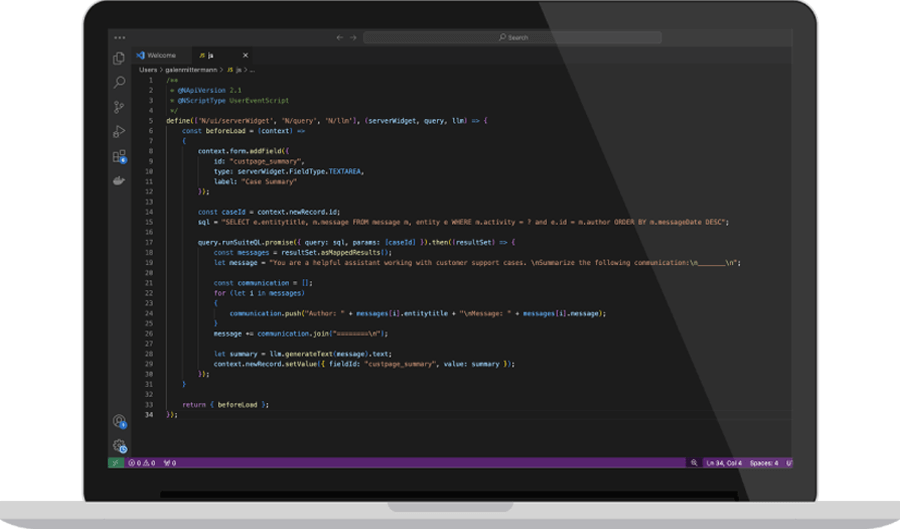The height and width of the screenshot is (529, 900).
Task: Close the js editor tab
Action: 246,55
